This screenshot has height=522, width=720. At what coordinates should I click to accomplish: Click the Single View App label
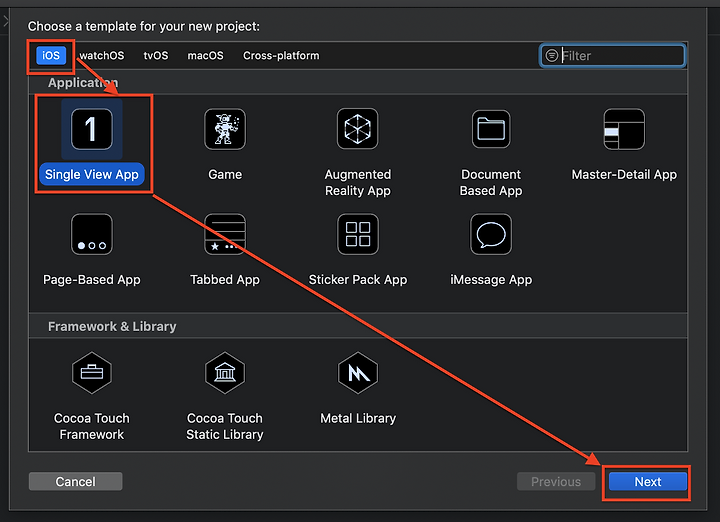coord(92,174)
